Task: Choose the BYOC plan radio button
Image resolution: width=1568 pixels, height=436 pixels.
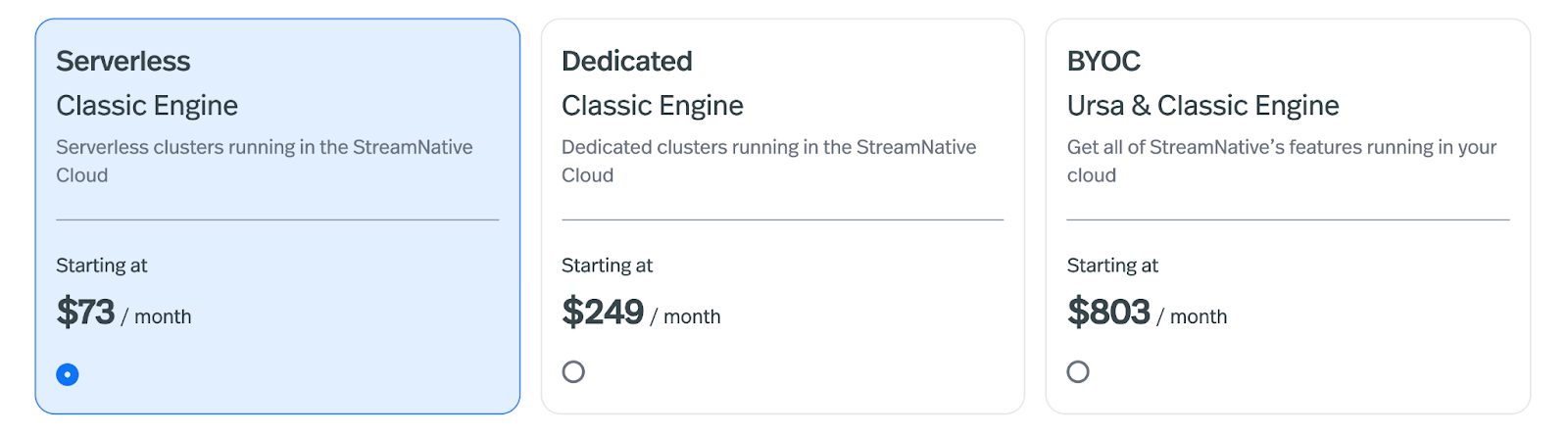Action: click(1078, 371)
